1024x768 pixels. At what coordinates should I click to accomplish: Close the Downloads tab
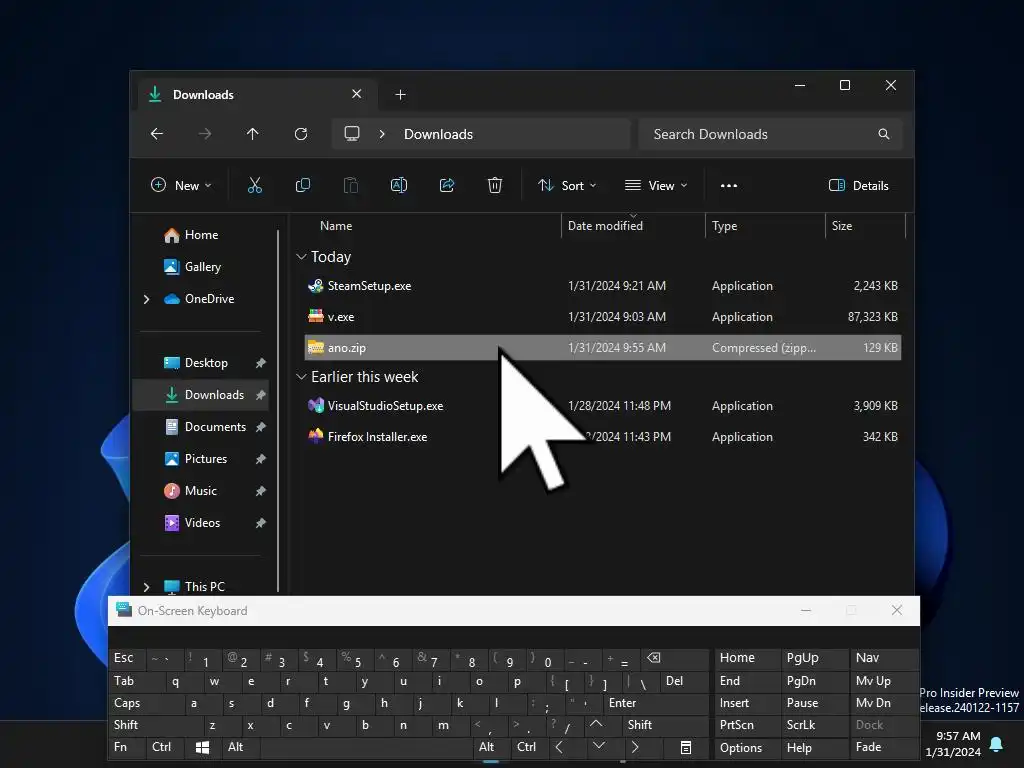[x=357, y=94]
